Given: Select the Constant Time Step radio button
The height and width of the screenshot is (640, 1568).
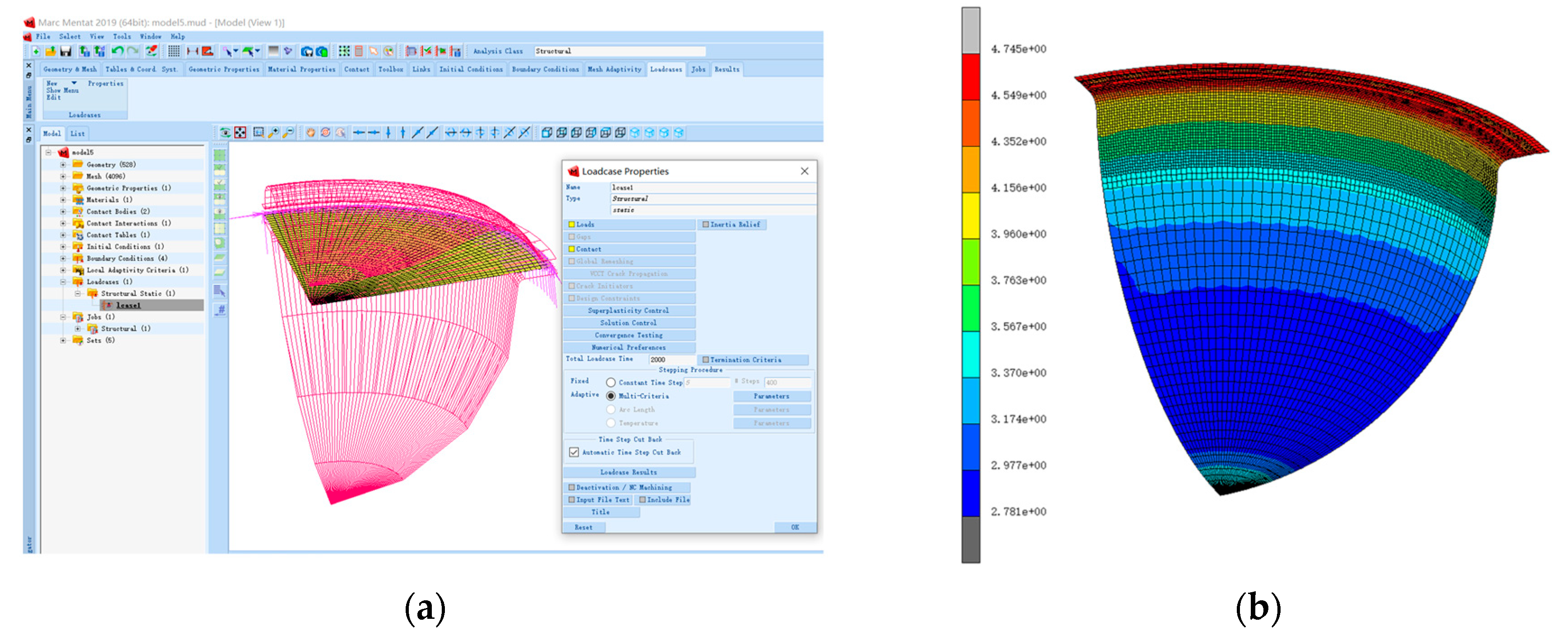Looking at the screenshot, I should pos(611,382).
